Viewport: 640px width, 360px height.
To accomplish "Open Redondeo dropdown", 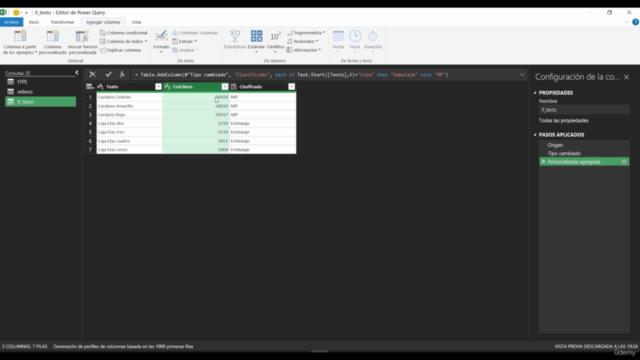I will (x=302, y=41).
